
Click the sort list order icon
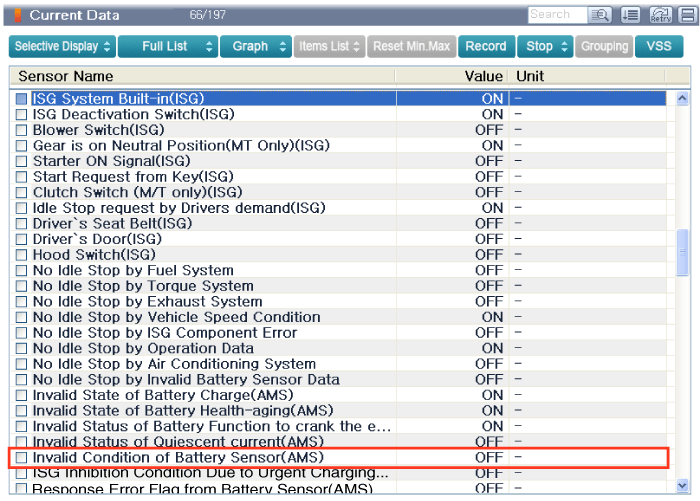point(631,15)
